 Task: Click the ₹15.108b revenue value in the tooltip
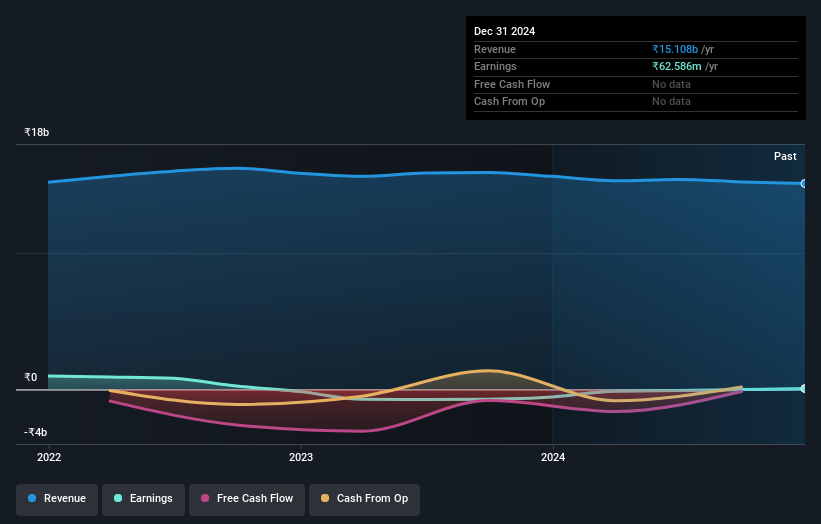click(x=675, y=49)
